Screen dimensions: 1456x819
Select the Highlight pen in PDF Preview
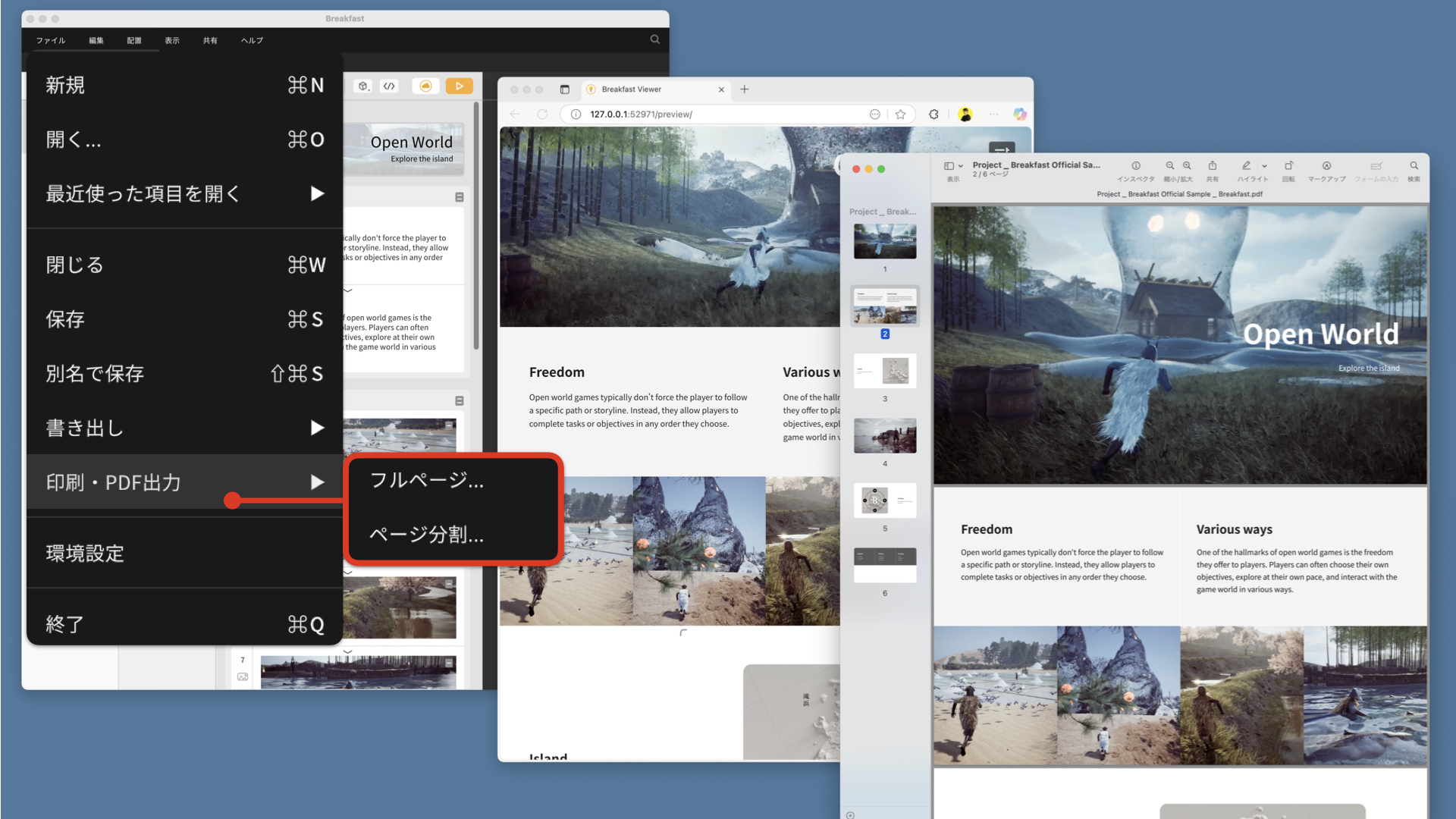point(1246,166)
